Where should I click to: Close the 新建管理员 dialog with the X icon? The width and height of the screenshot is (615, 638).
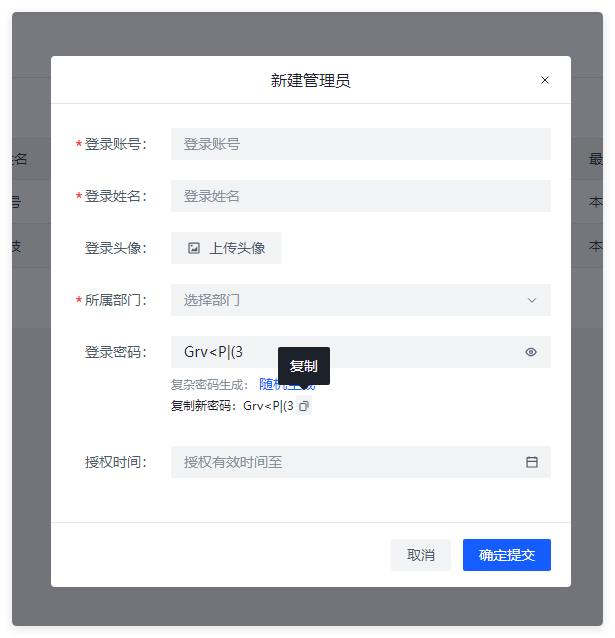coord(545,80)
